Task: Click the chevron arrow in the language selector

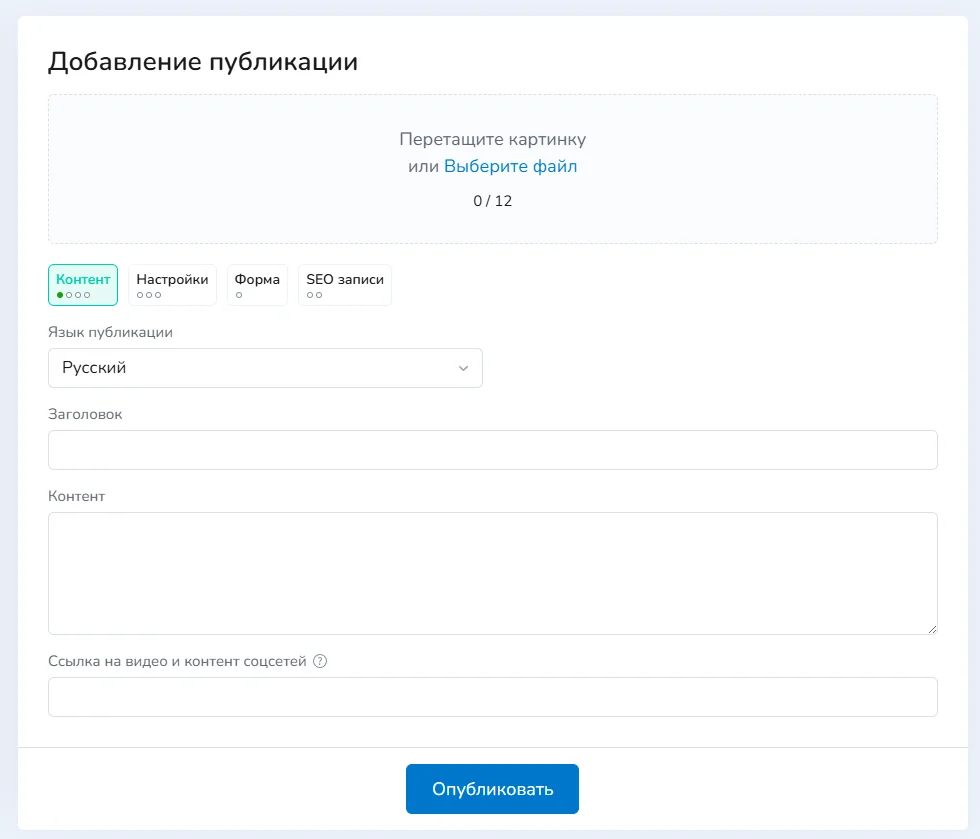Action: tap(463, 368)
